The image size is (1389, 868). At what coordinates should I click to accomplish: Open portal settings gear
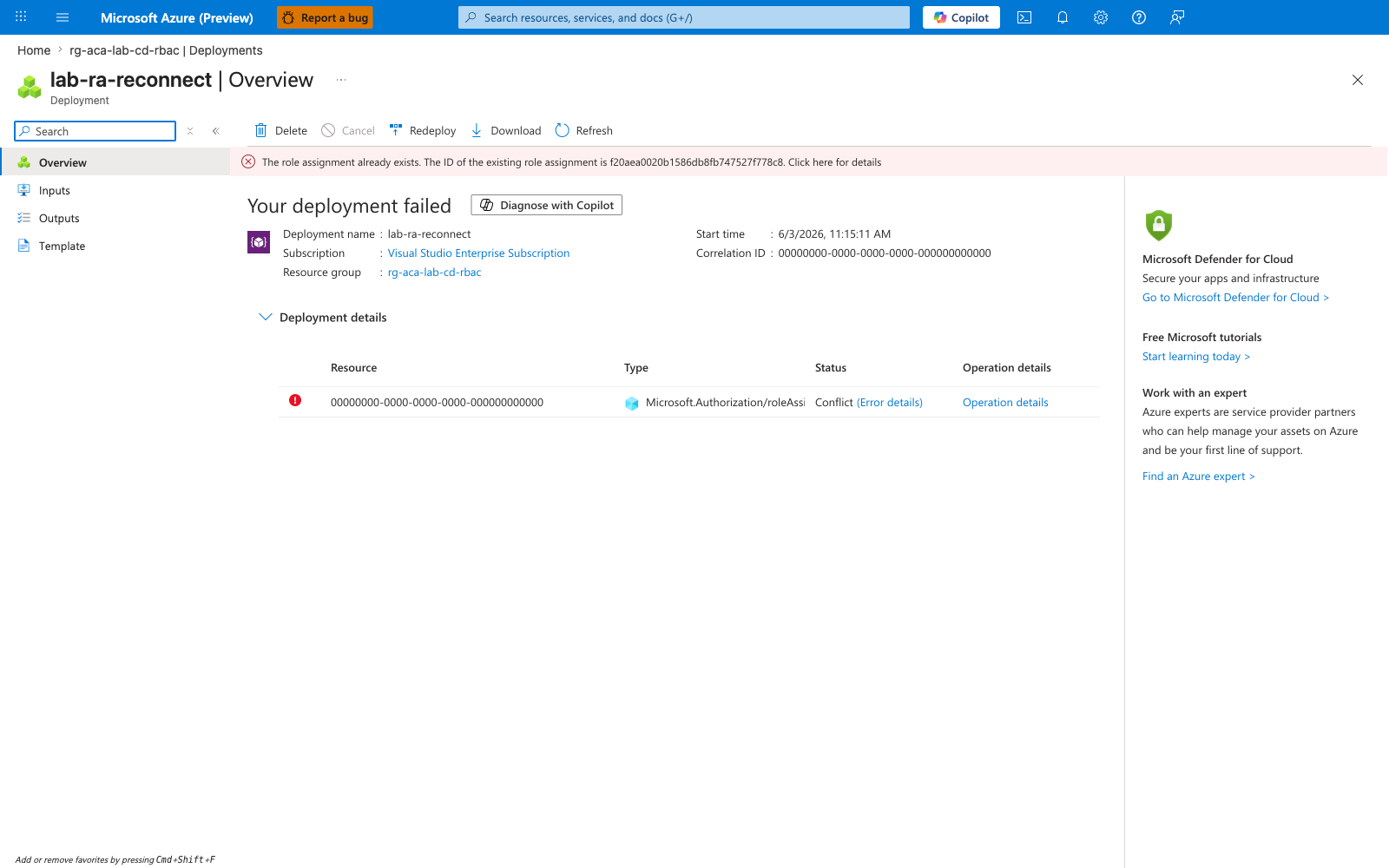[1101, 17]
